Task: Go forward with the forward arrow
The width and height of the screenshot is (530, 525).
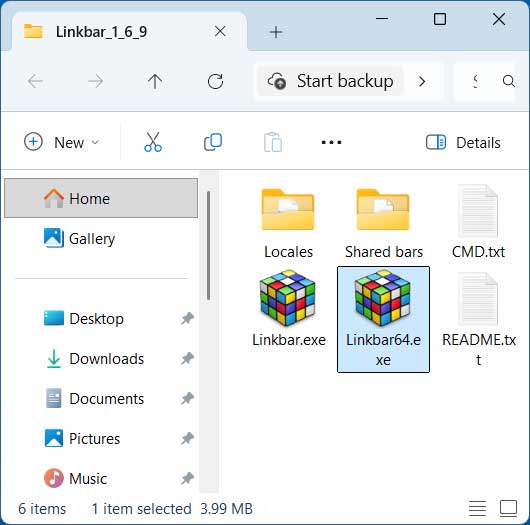Action: (95, 81)
